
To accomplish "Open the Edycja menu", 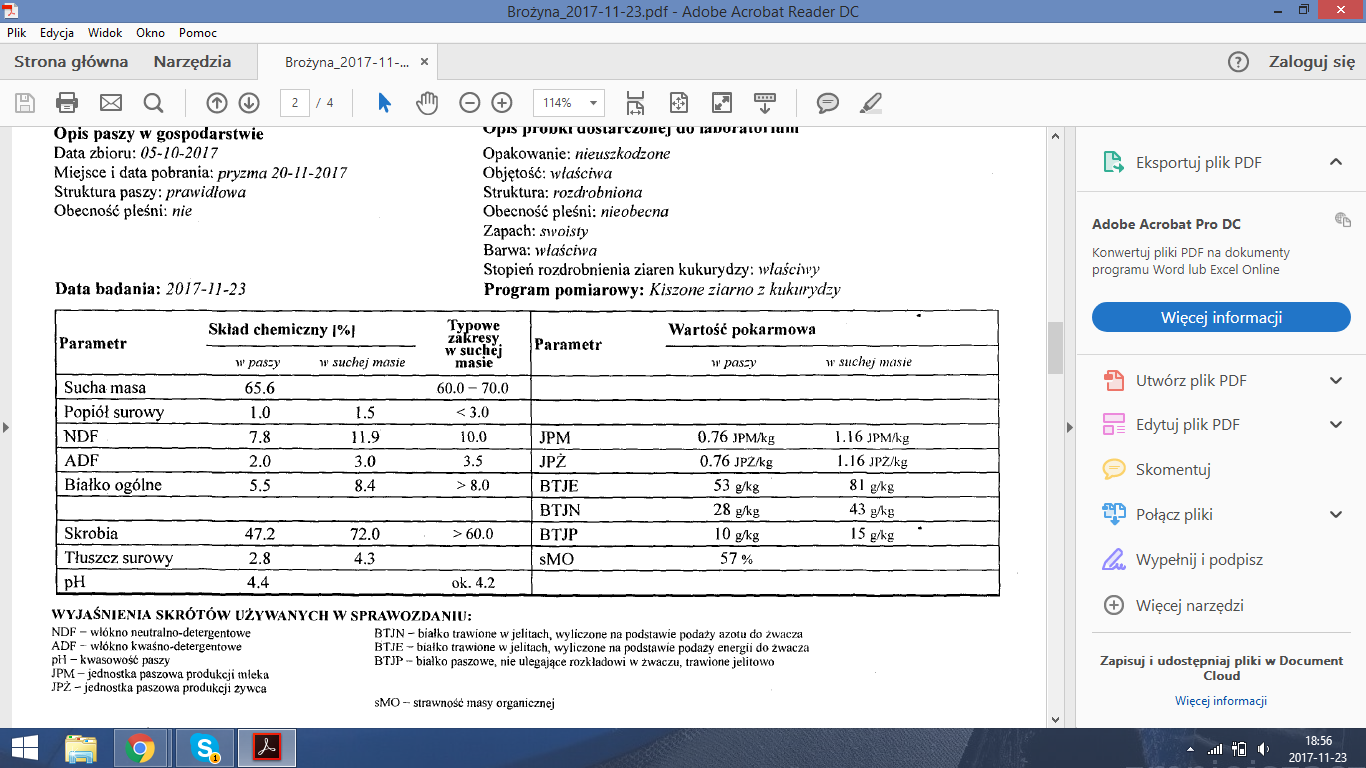I will tap(57, 33).
